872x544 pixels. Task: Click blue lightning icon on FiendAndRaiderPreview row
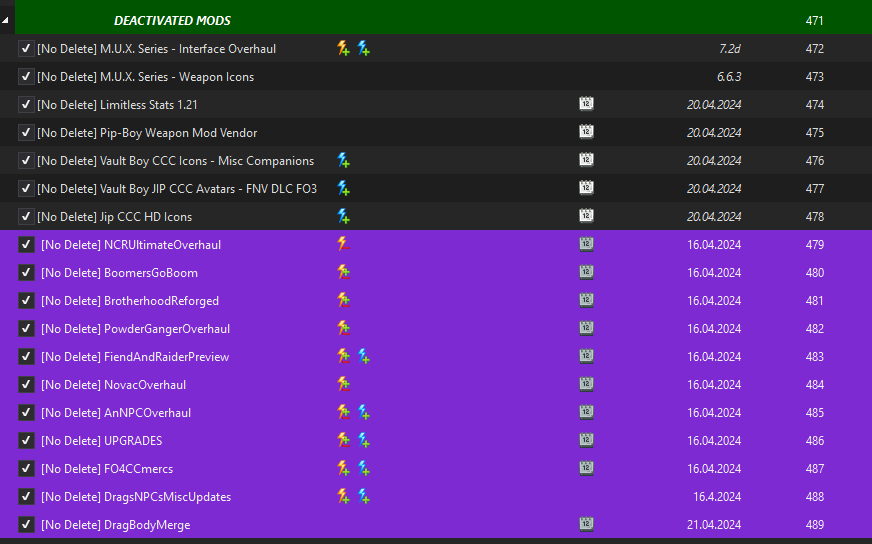click(364, 356)
